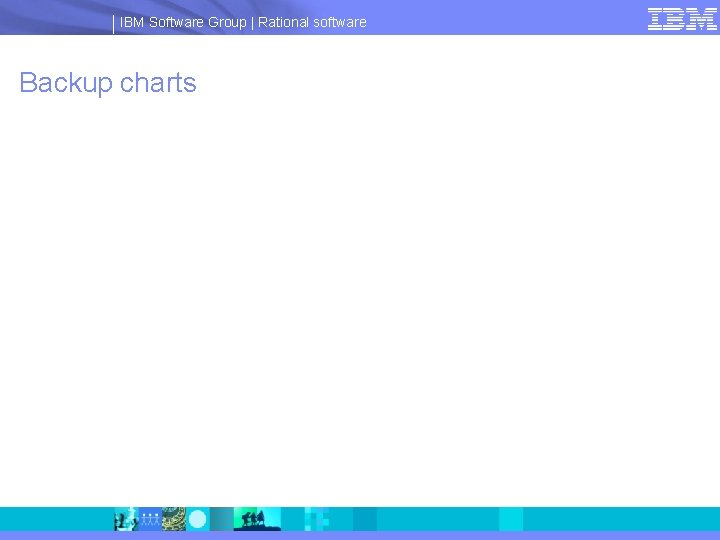Click the IBM logo in header
The width and height of the screenshot is (720, 540).
tap(682, 19)
